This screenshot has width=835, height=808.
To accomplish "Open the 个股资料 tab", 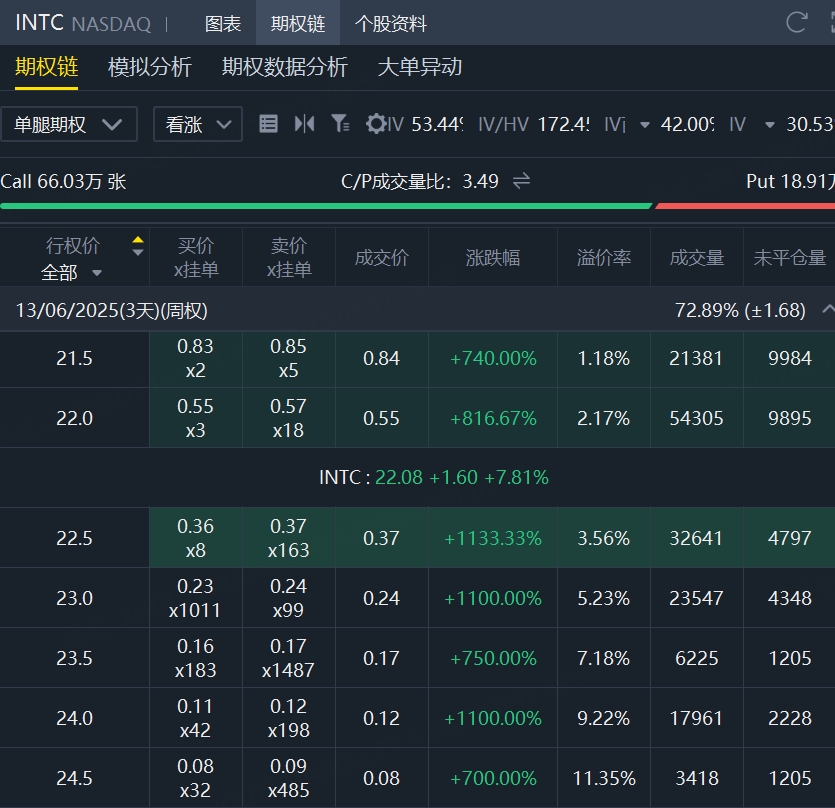I will point(391,23).
